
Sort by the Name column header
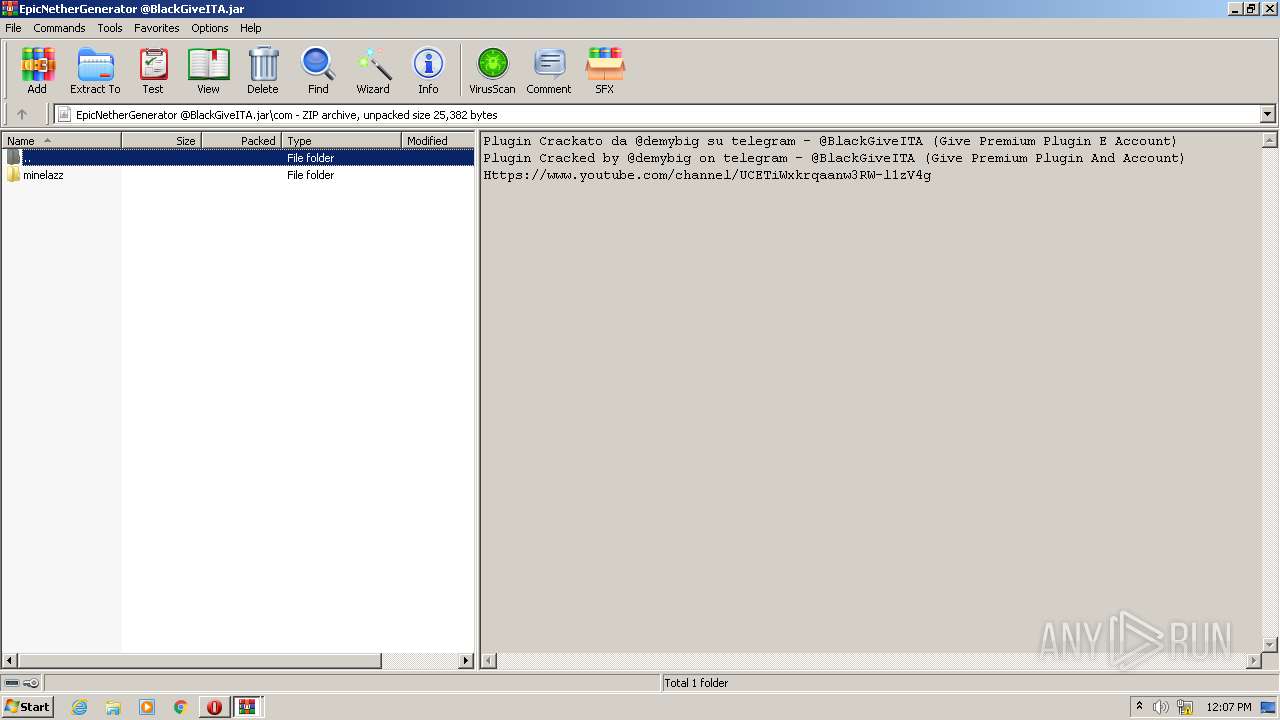click(61, 141)
